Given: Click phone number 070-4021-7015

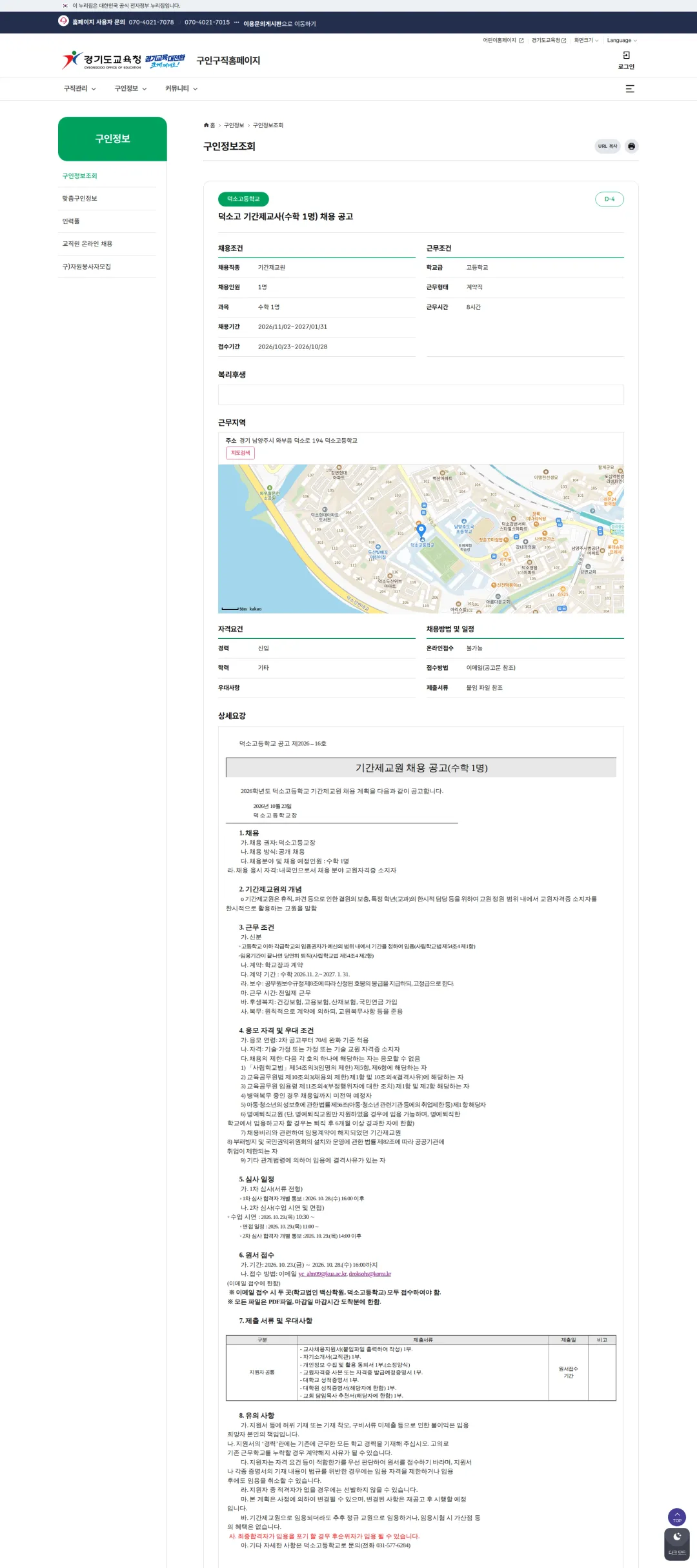Looking at the screenshot, I should click(x=207, y=23).
